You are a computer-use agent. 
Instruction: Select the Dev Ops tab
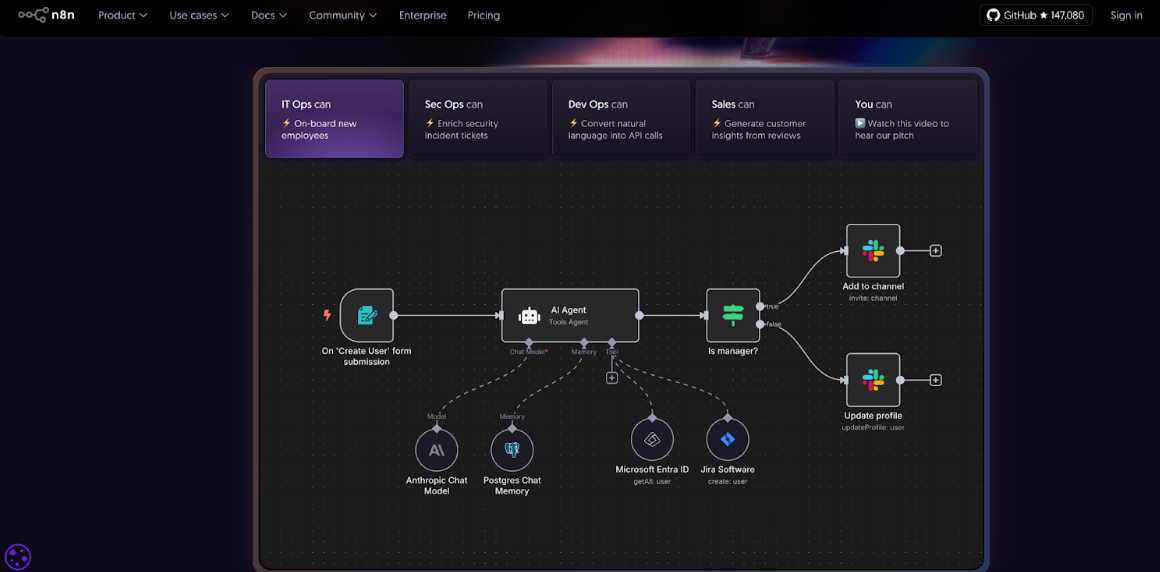pyautogui.click(x=621, y=119)
